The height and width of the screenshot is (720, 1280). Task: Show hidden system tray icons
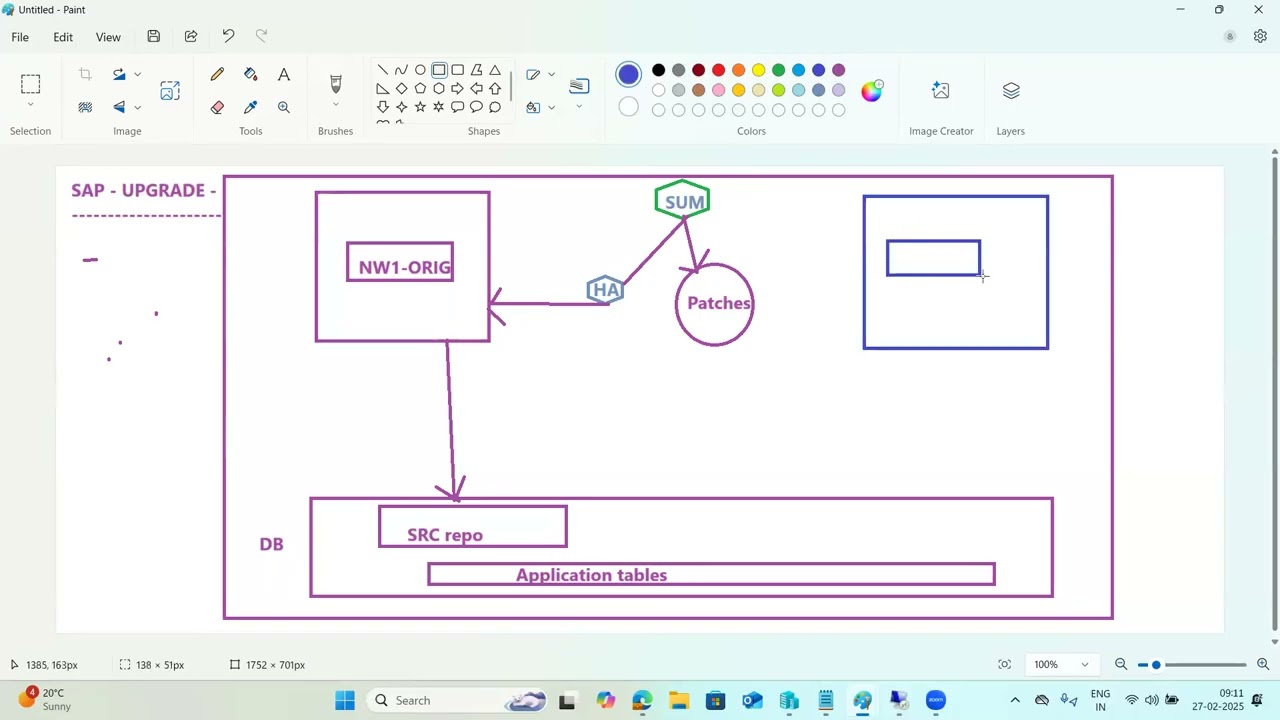tap(1015, 700)
